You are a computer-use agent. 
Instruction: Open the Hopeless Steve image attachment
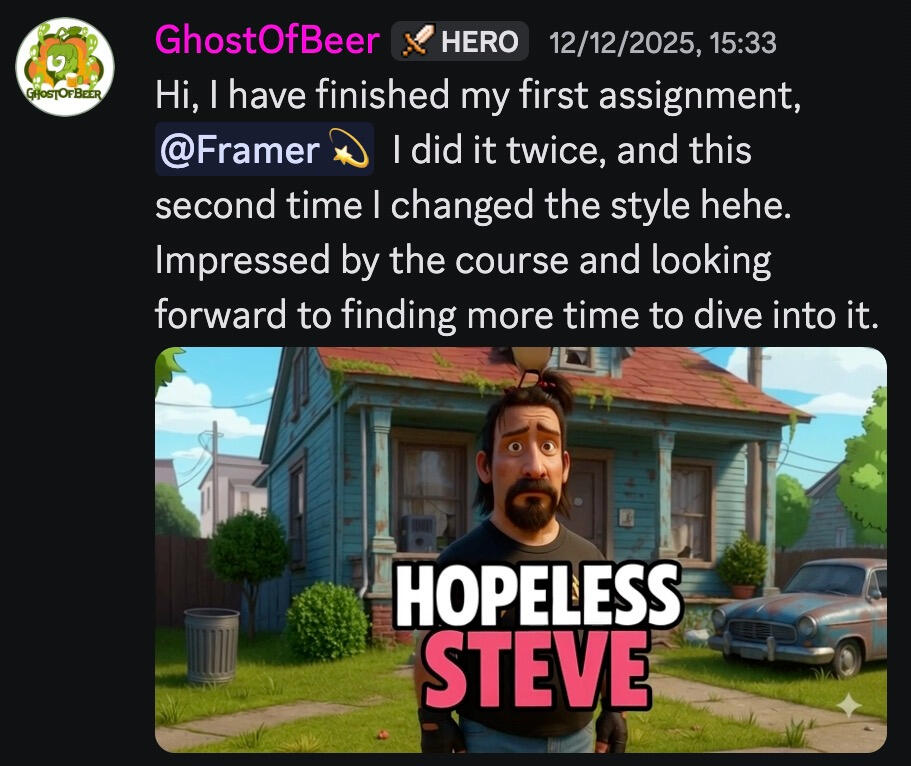point(521,550)
